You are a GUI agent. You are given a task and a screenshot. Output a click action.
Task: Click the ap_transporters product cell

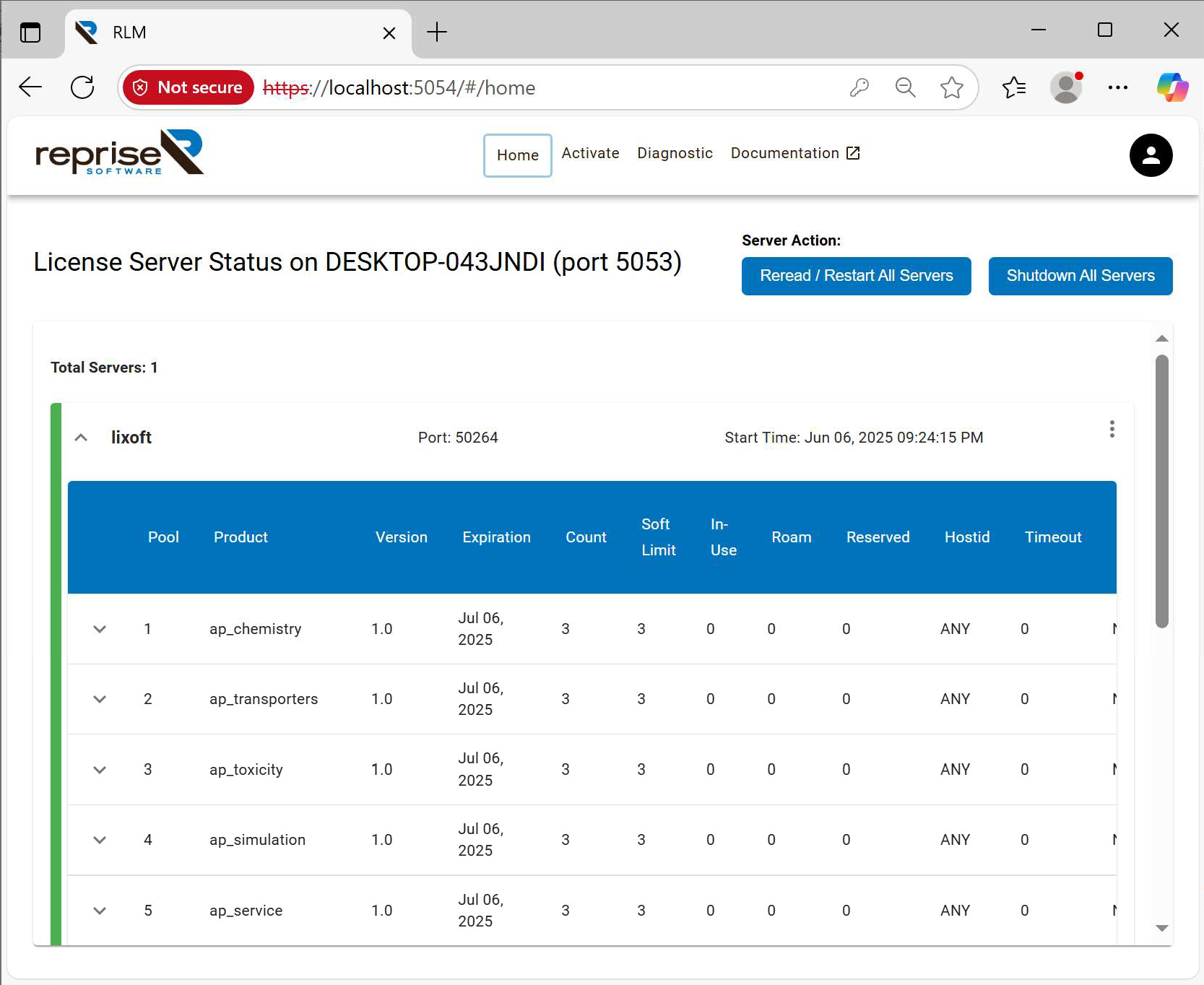tap(264, 699)
